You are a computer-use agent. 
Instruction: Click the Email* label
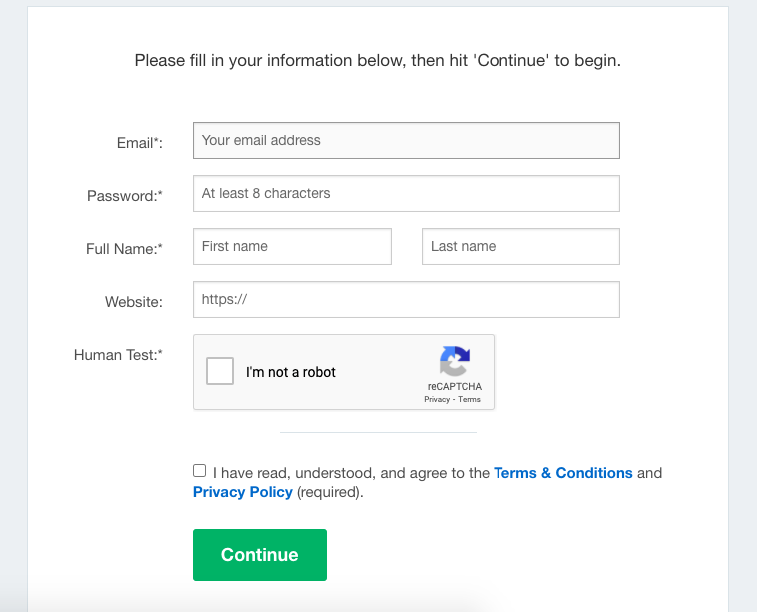coord(140,143)
